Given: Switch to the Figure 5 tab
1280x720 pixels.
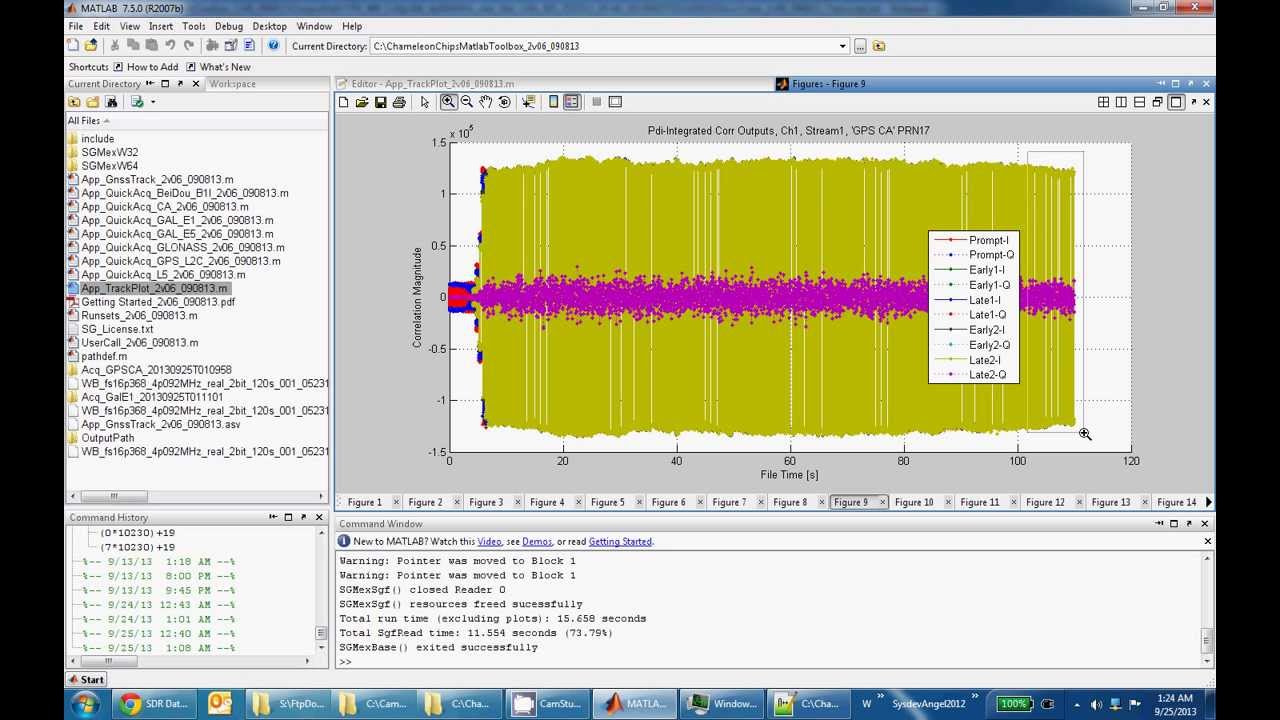Looking at the screenshot, I should tap(607, 502).
